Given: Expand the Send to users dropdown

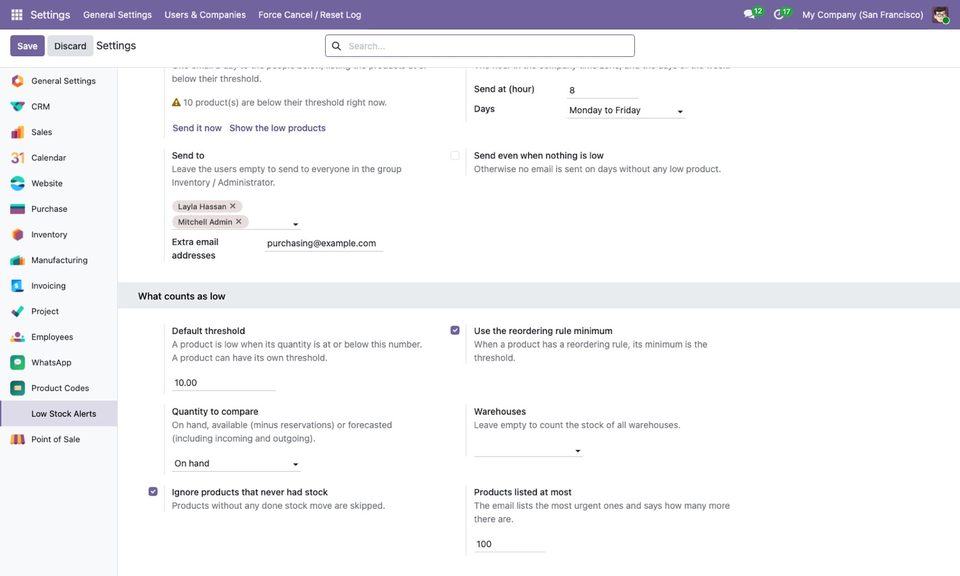Looking at the screenshot, I should tap(295, 224).
